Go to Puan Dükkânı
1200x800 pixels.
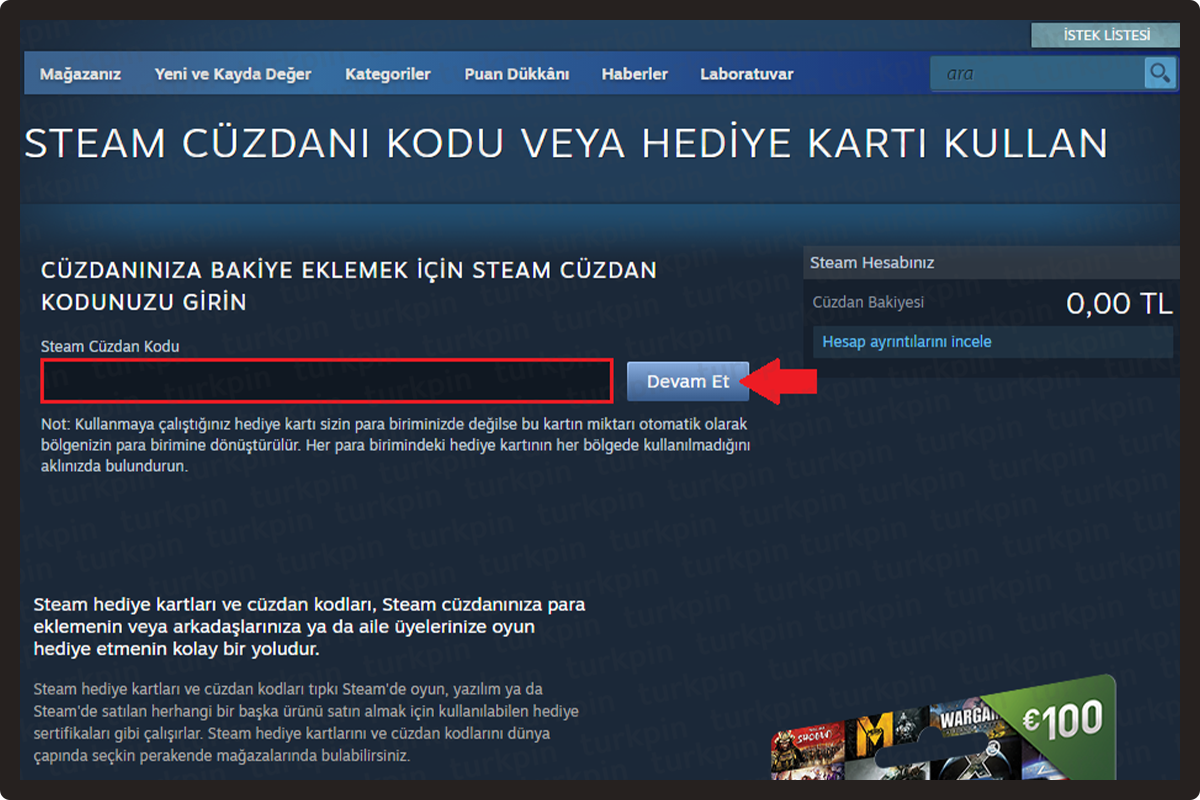pyautogui.click(x=517, y=74)
